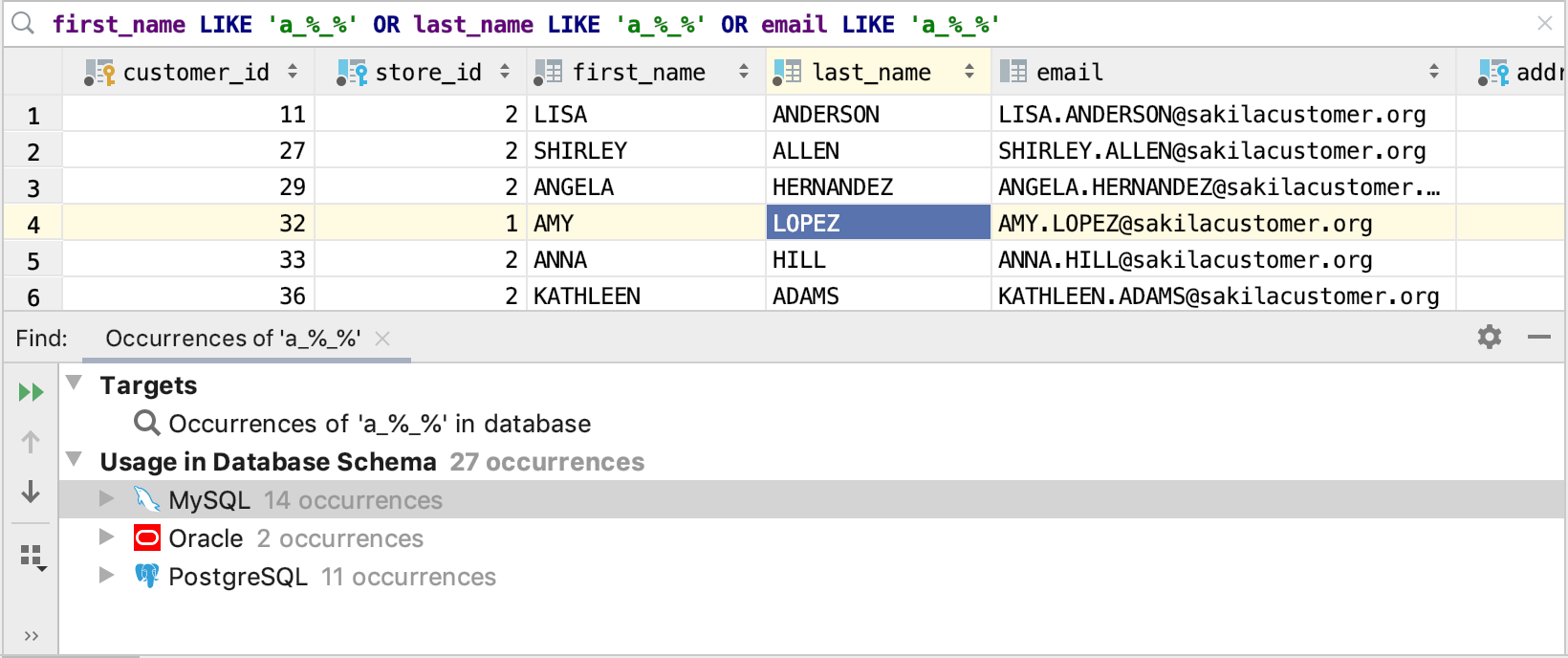This screenshot has width=1568, height=658.
Task: Select row number 4 header
Action: [33, 225]
